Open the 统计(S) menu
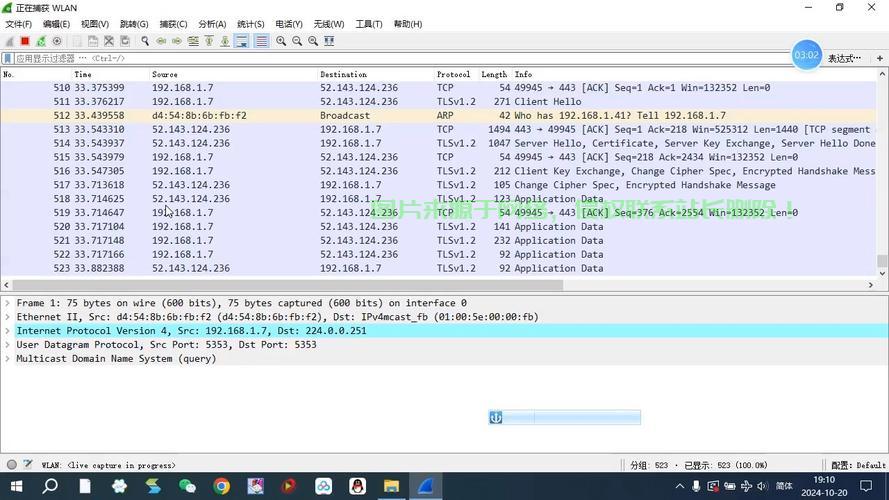This screenshot has width=889, height=500. [251, 24]
